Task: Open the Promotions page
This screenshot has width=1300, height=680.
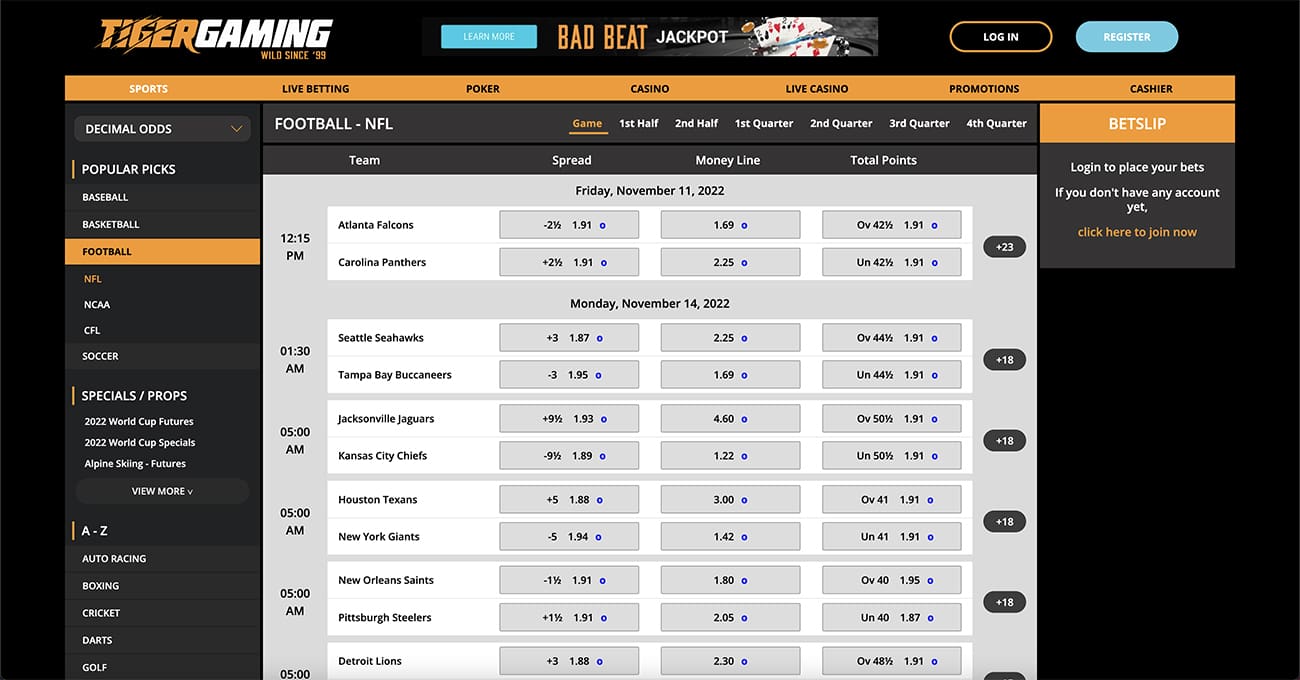Action: (x=984, y=89)
